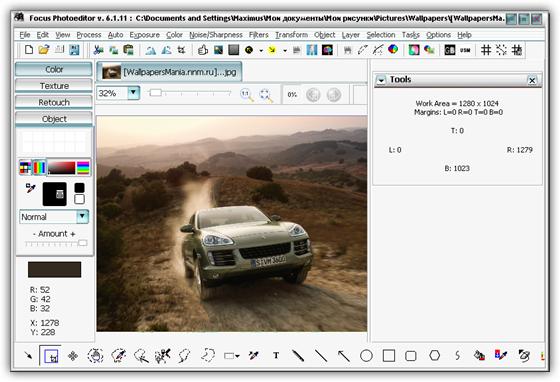Open the 32% zoom dropdown
Screen dimensions: 560x382
click(133, 93)
